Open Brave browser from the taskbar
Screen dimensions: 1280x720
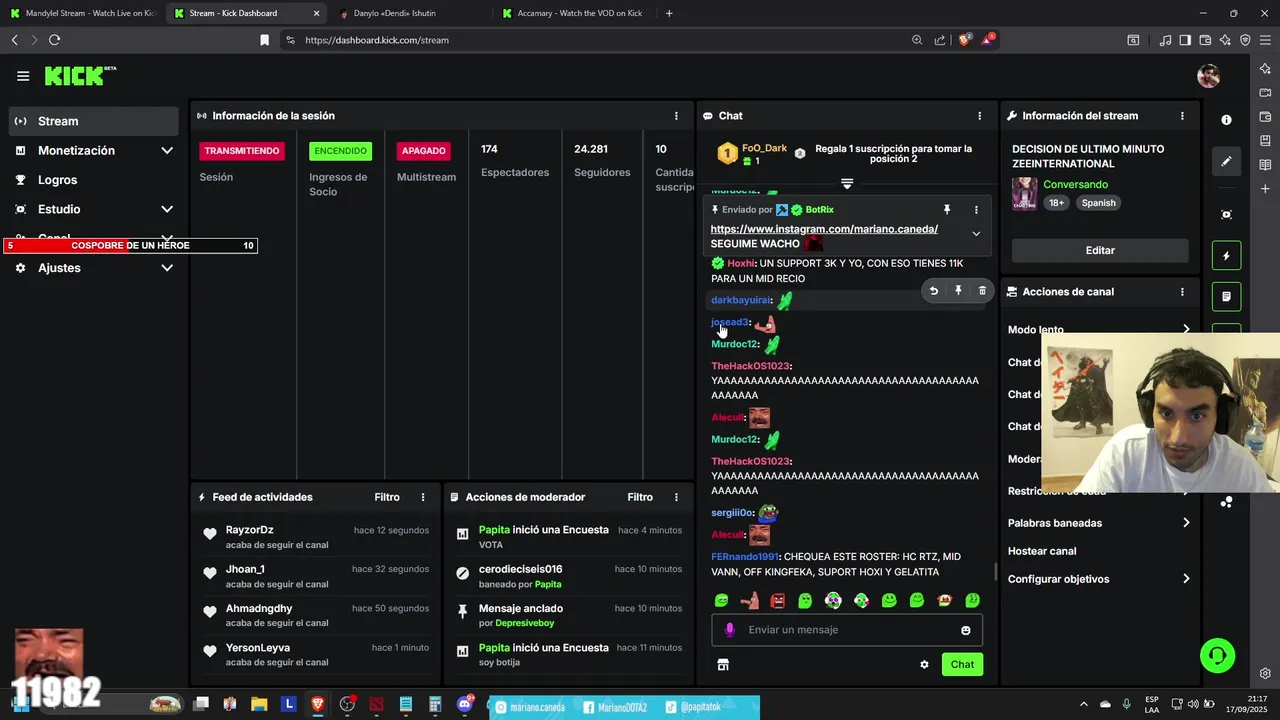coord(318,704)
